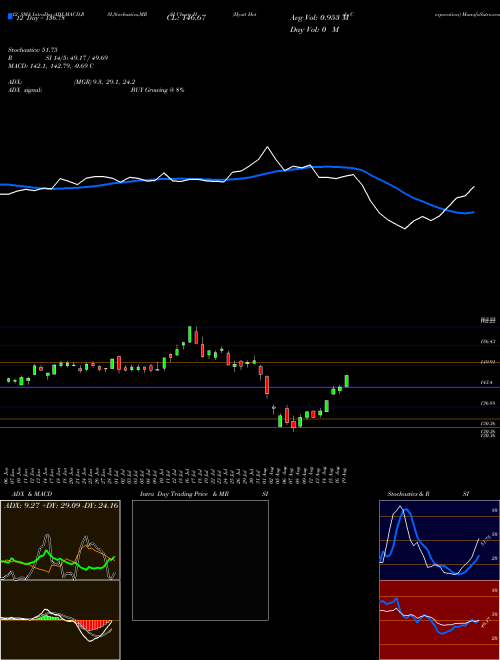500x660 pixels.
Task: Click the CL: 146.67 closing price text
Action: 186,18
